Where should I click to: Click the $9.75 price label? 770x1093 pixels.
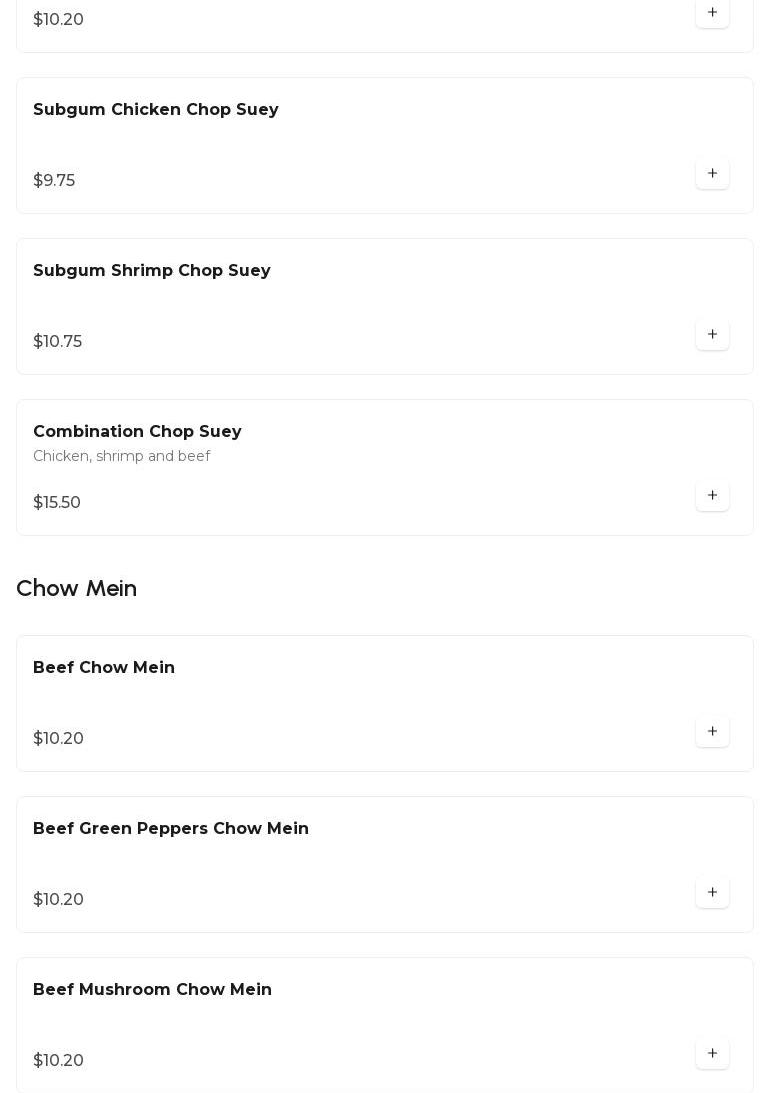[54, 181]
